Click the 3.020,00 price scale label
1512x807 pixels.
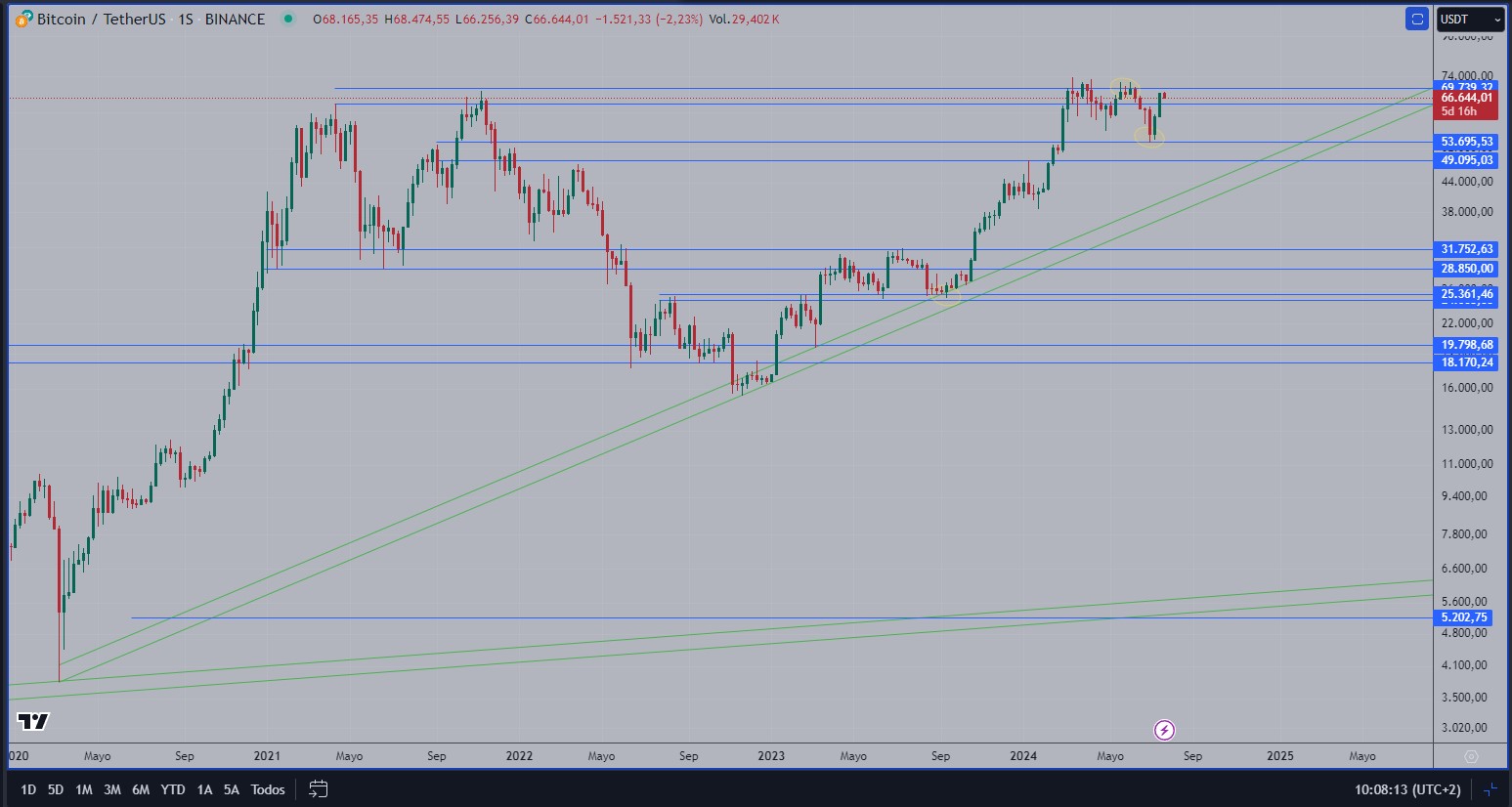(1464, 728)
